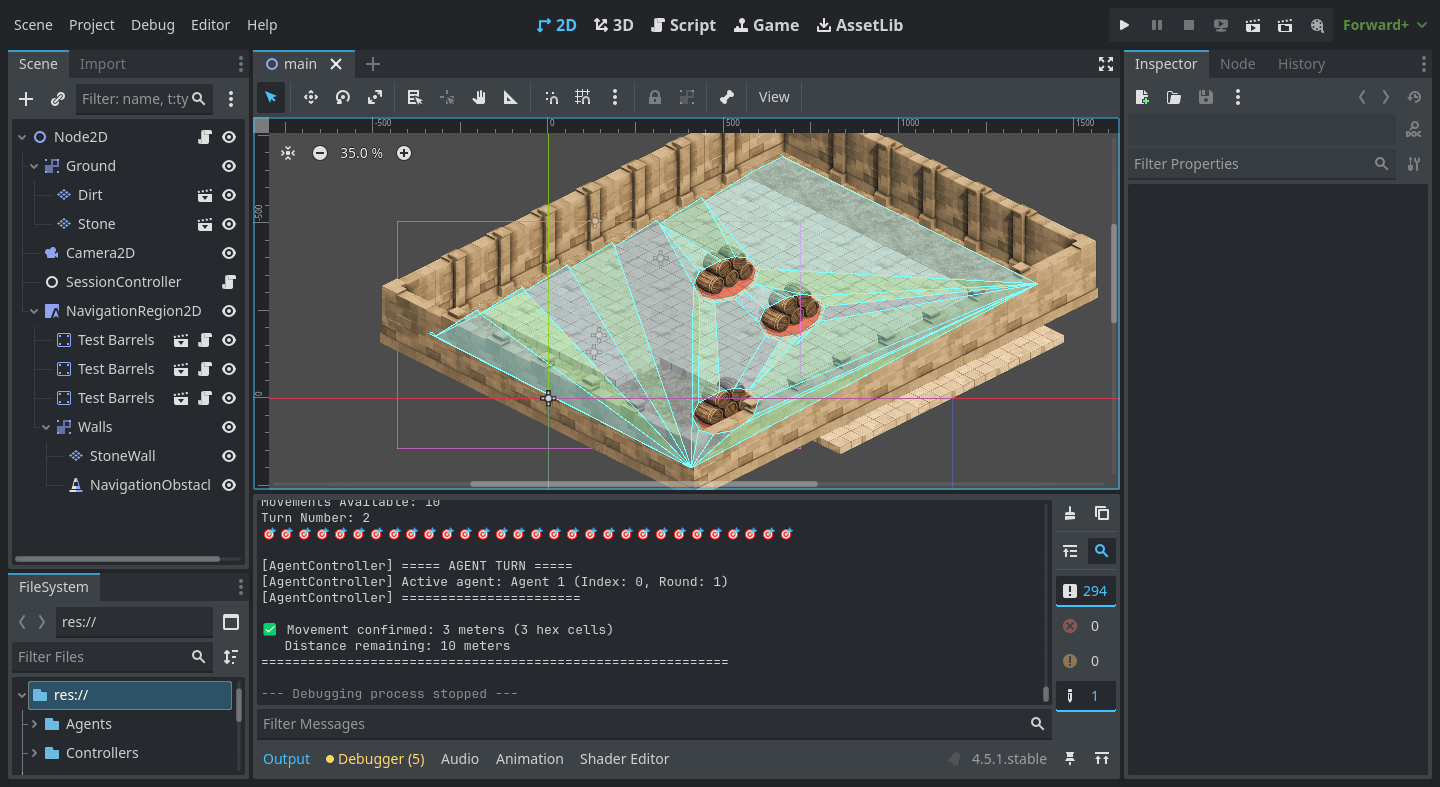Open the View menu in the viewport

tap(773, 97)
